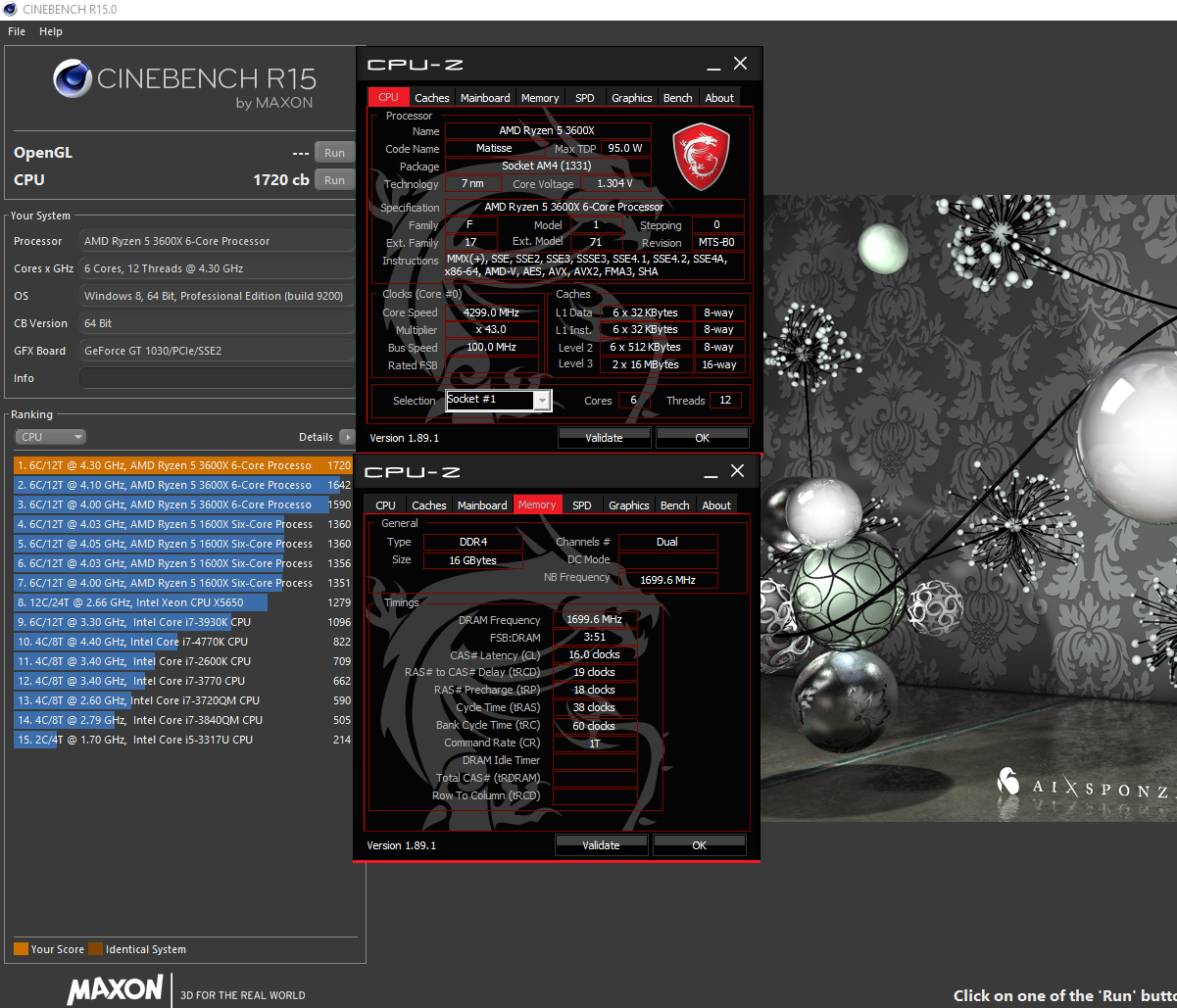Screen dimensions: 1177x1008
Task: Click the AIXSPONZA logo in render
Action: click(1086, 784)
